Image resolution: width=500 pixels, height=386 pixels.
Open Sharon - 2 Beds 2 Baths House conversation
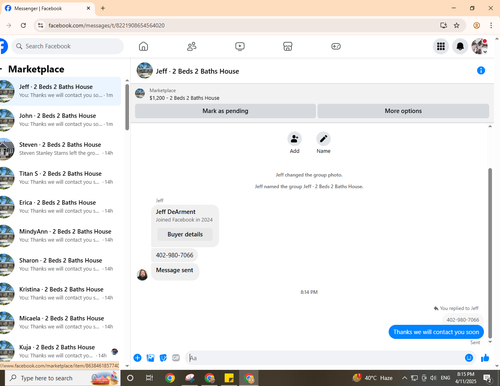pos(60,265)
